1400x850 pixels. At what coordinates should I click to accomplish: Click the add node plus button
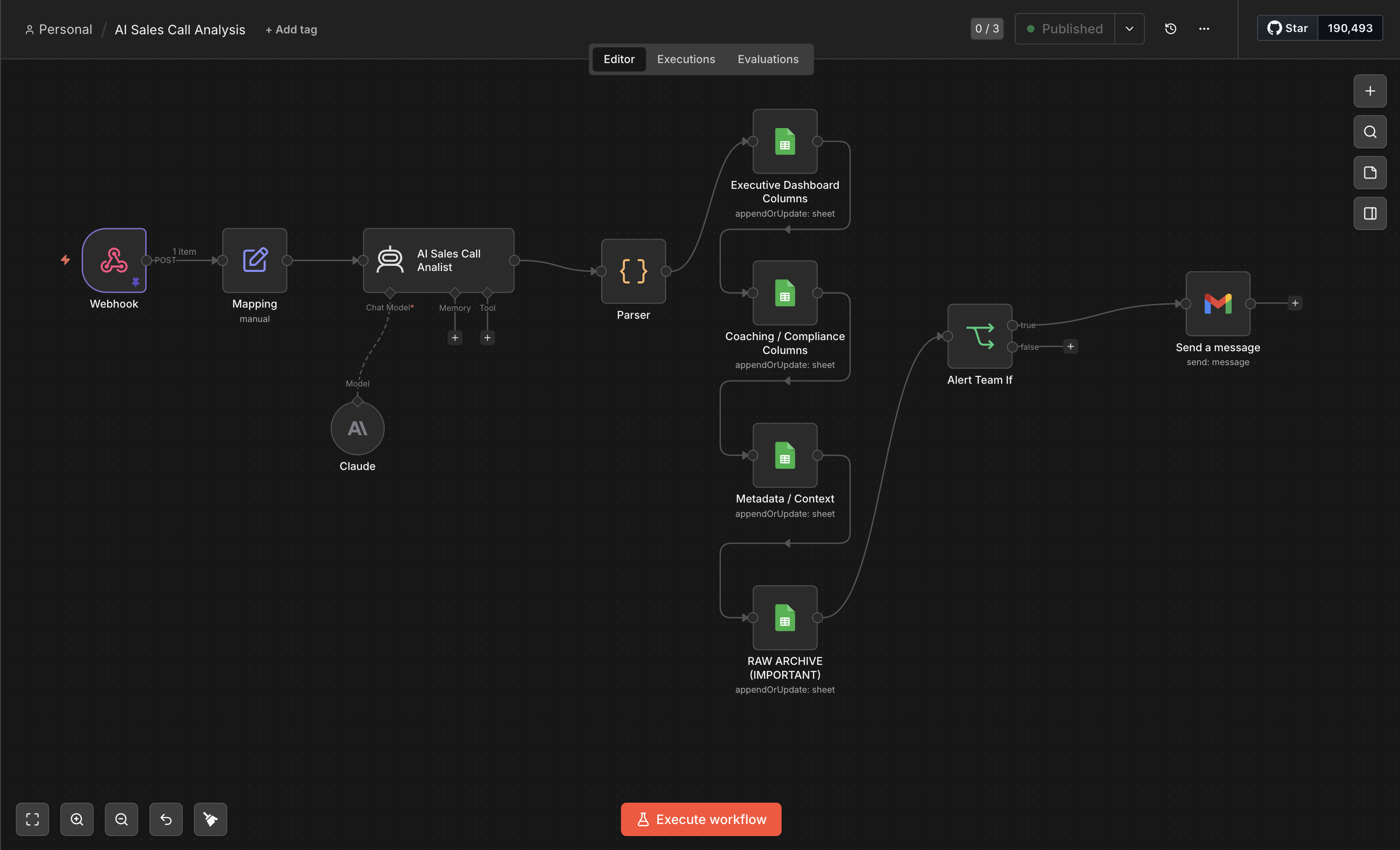pos(1370,91)
